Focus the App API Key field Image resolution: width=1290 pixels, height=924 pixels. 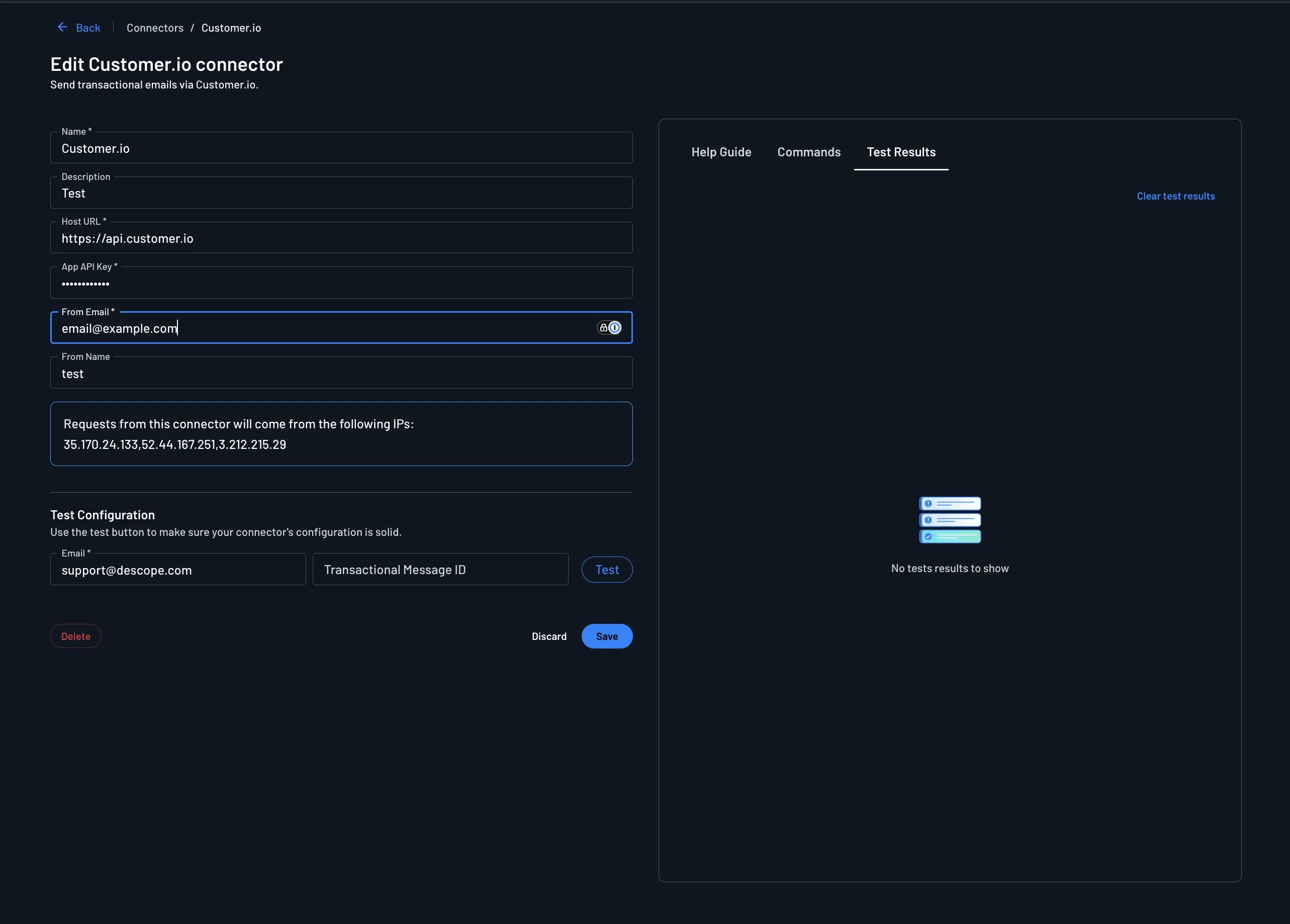(x=341, y=283)
